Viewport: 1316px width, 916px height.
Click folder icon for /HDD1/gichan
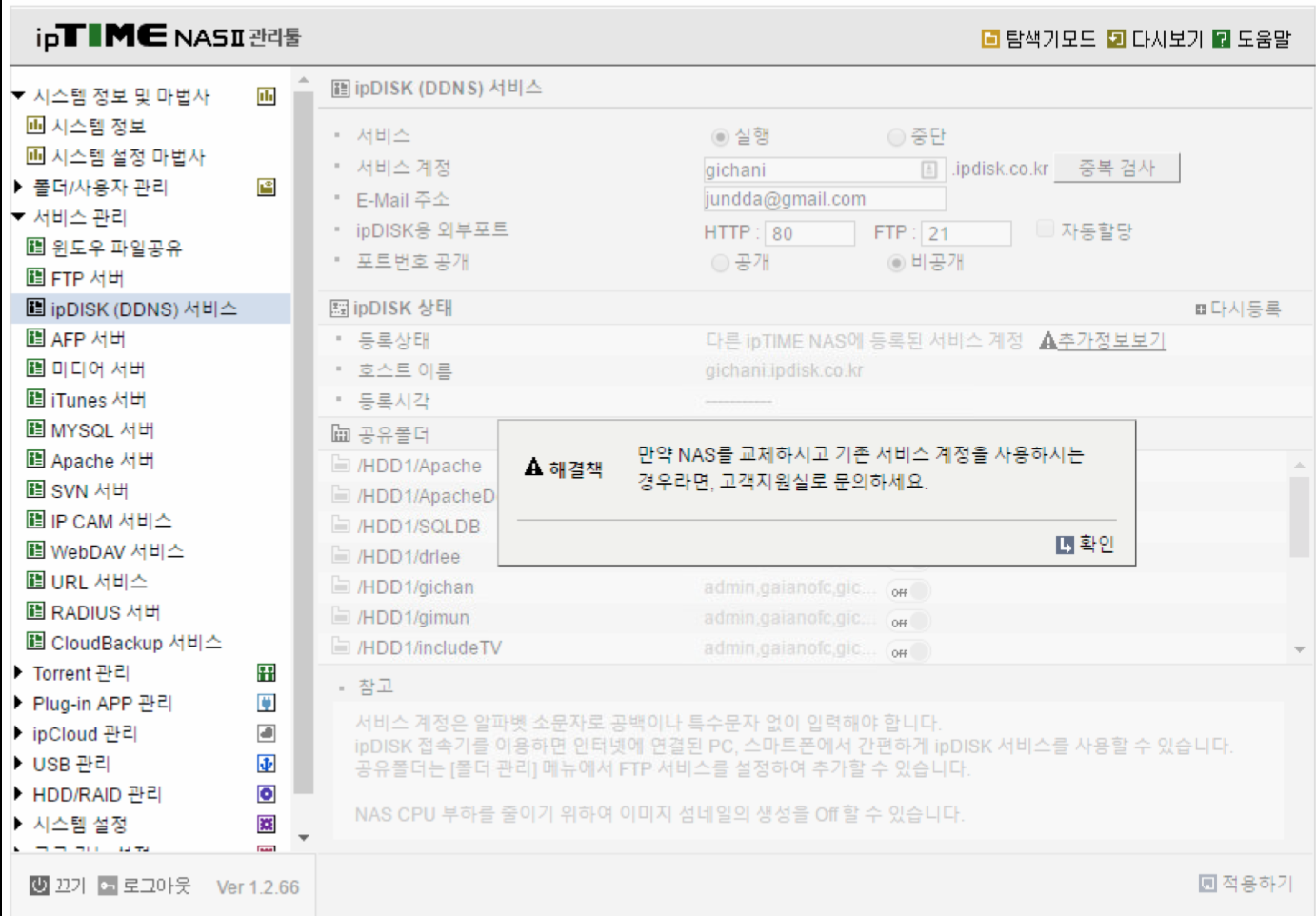[340, 587]
